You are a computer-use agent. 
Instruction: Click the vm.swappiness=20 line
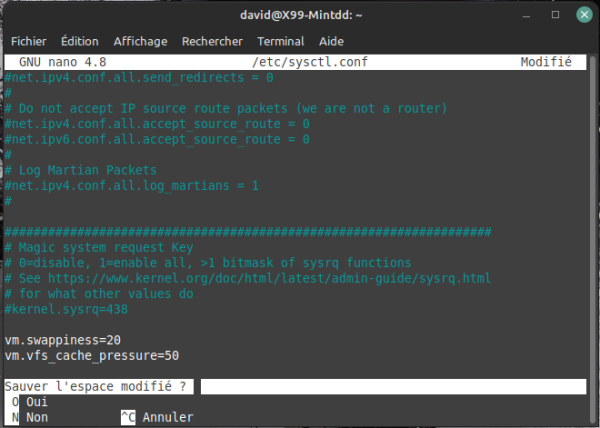point(62,340)
